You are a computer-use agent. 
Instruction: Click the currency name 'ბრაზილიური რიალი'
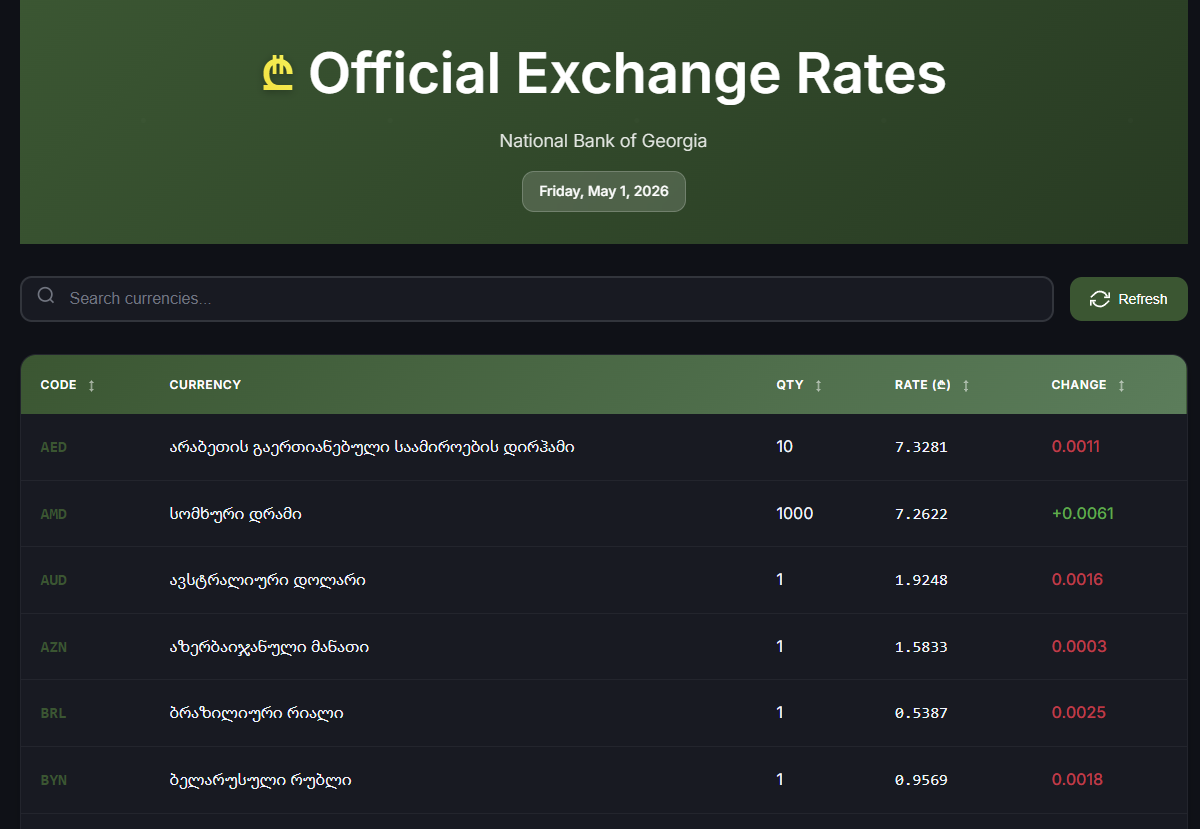[257, 713]
